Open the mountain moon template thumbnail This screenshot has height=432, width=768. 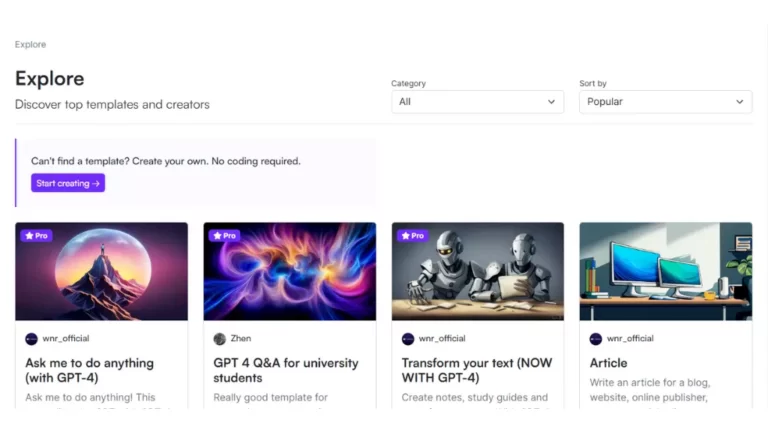pyautogui.click(x=101, y=271)
